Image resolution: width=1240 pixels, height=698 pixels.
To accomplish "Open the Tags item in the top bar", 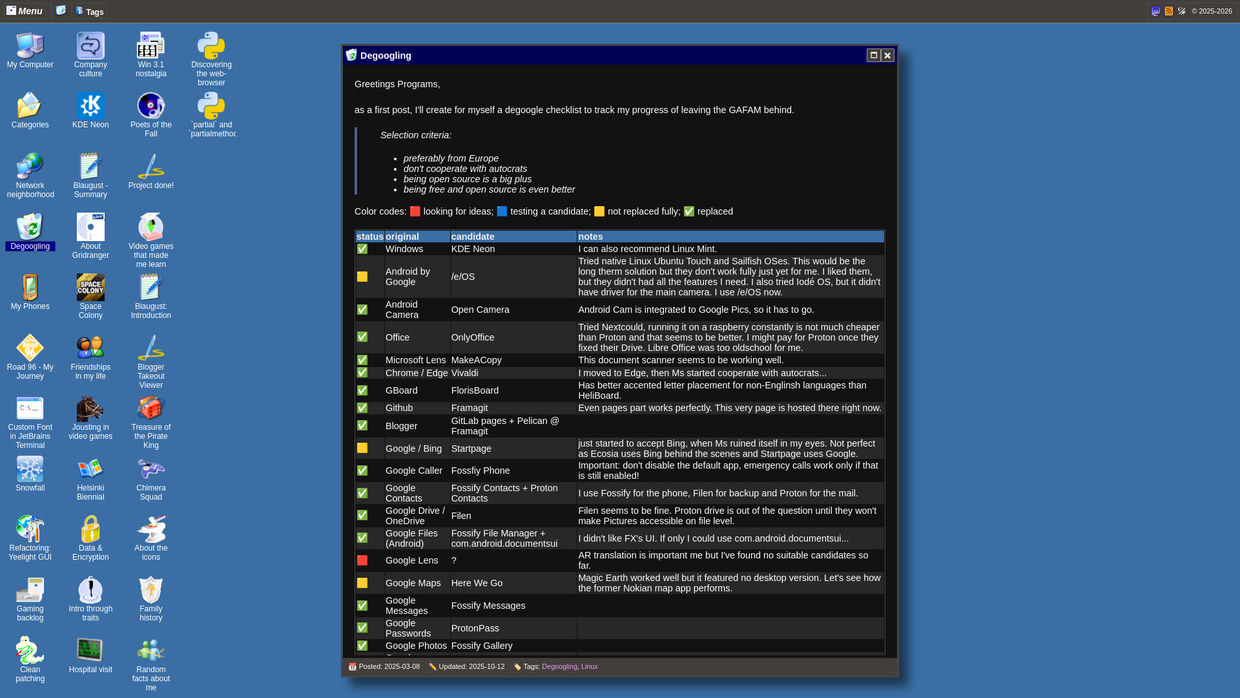I will coord(90,12).
